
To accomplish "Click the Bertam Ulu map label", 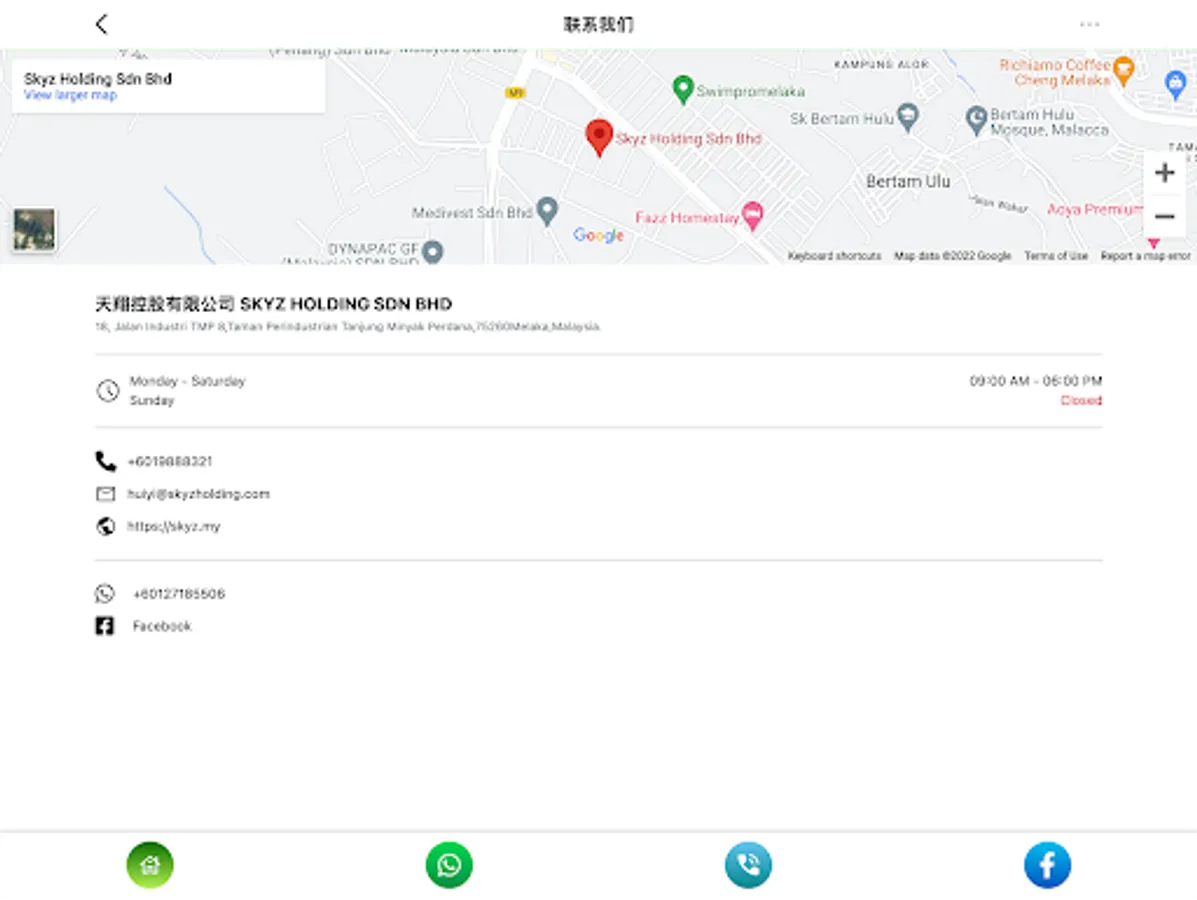I will [908, 182].
